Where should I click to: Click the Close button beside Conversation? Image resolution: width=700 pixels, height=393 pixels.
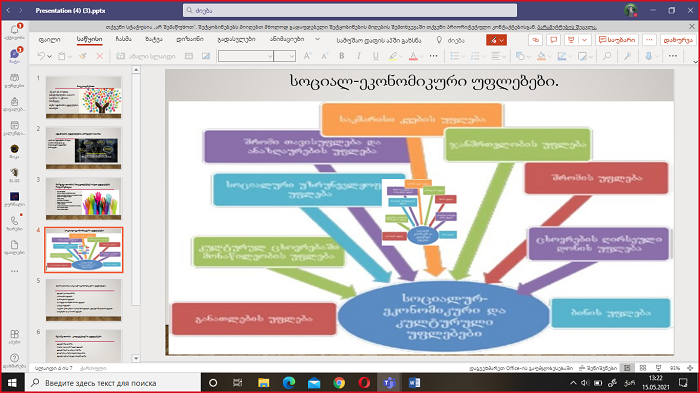click(678, 40)
